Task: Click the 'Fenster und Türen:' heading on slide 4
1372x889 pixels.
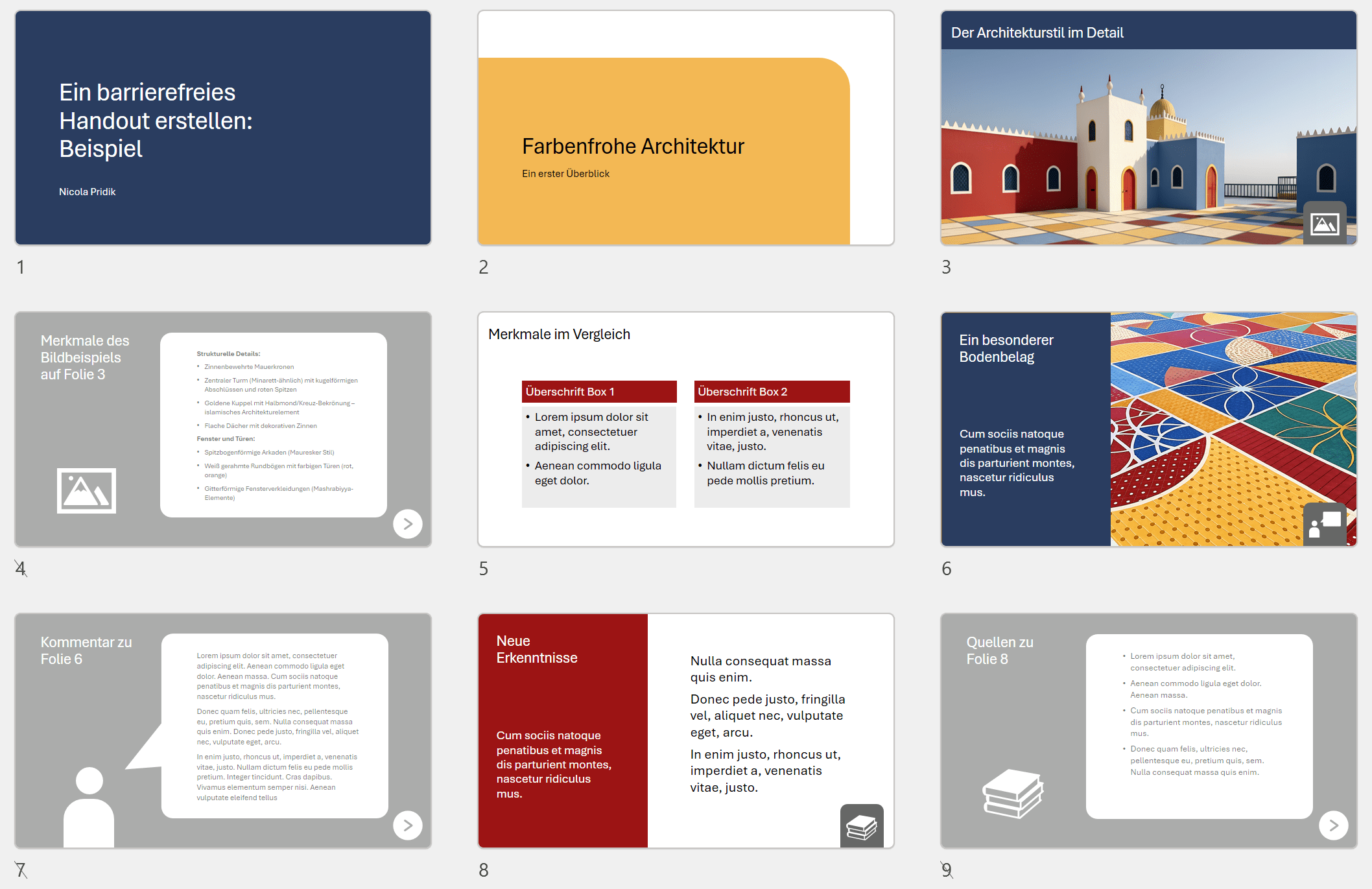Action: coord(226,439)
